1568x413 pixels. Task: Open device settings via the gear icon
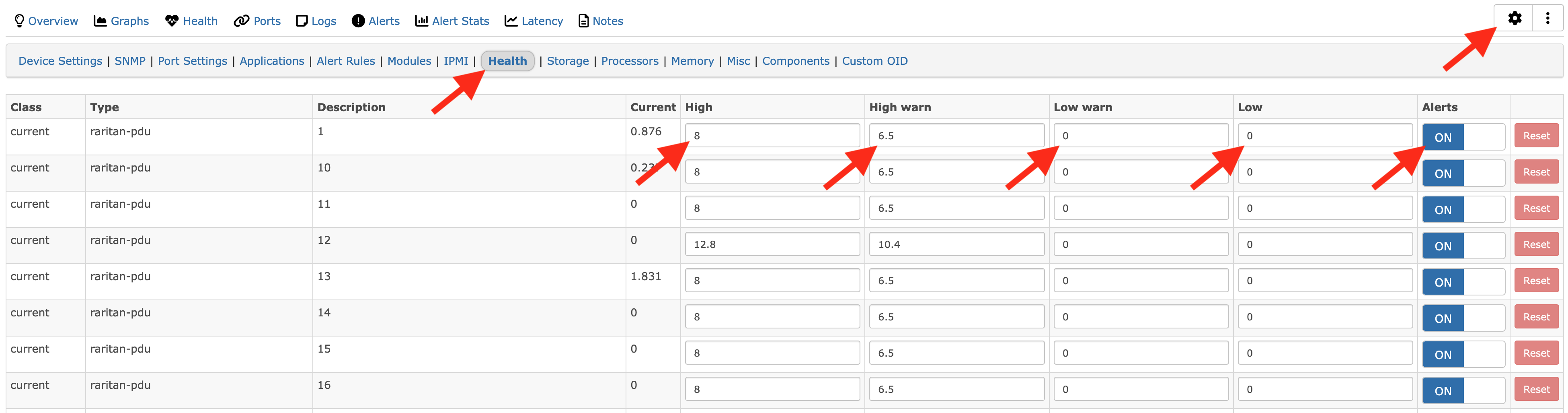(1515, 18)
